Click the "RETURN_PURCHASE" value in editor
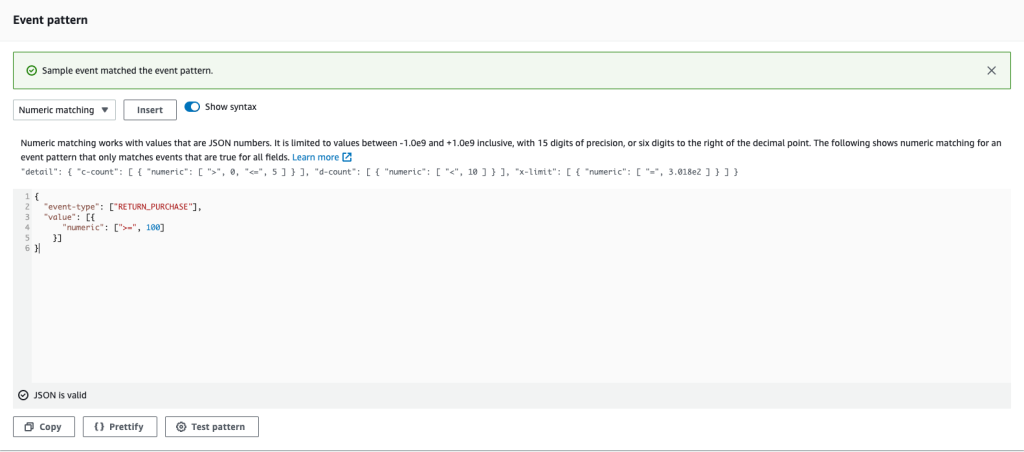 pyautogui.click(x=156, y=206)
